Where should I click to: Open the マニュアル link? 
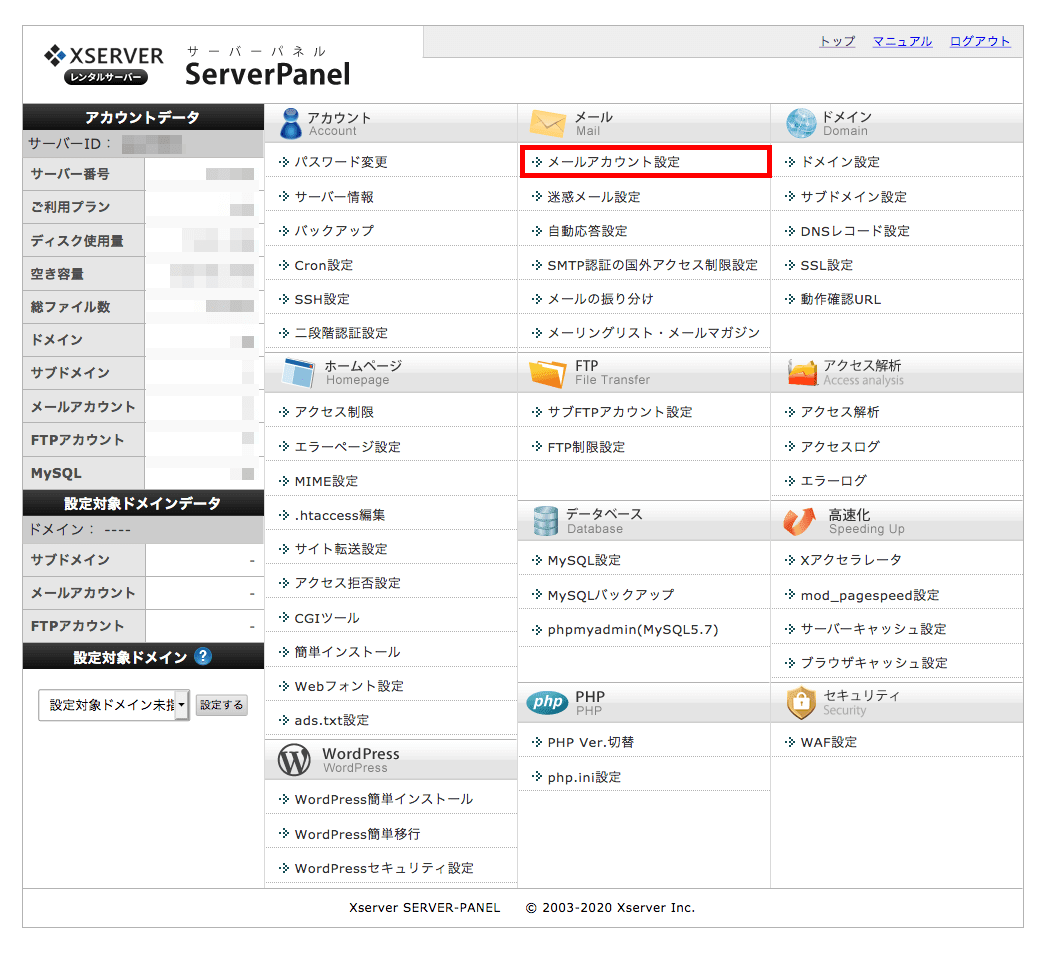point(902,41)
